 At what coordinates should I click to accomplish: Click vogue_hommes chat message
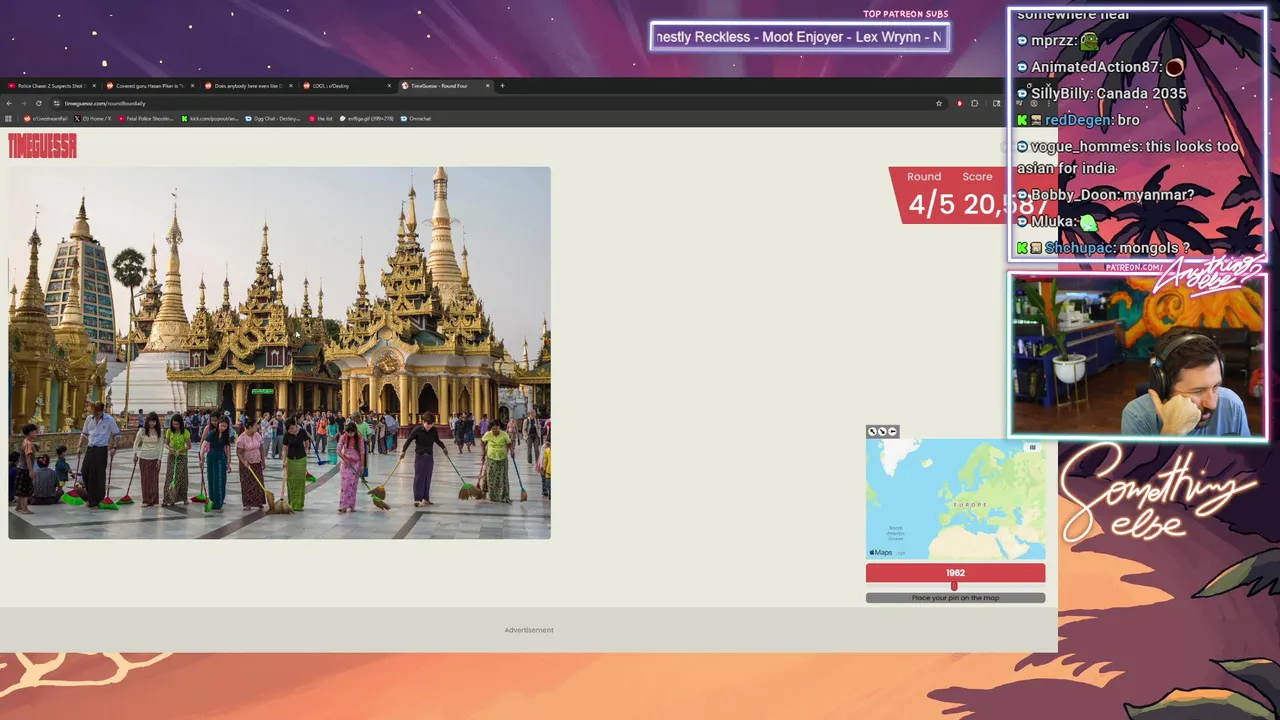point(1128,157)
